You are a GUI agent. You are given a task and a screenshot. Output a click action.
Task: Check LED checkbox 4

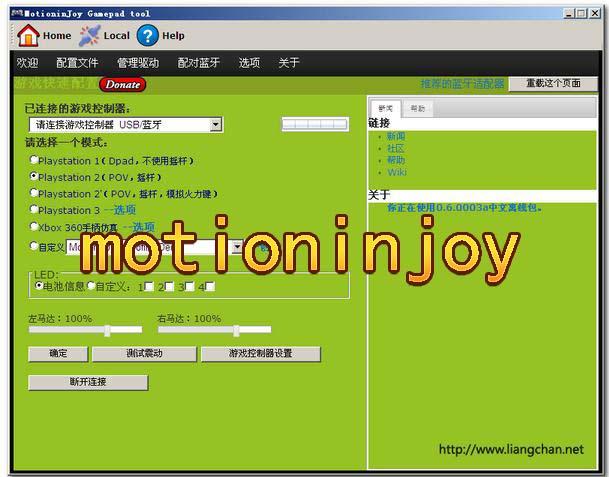point(210,287)
